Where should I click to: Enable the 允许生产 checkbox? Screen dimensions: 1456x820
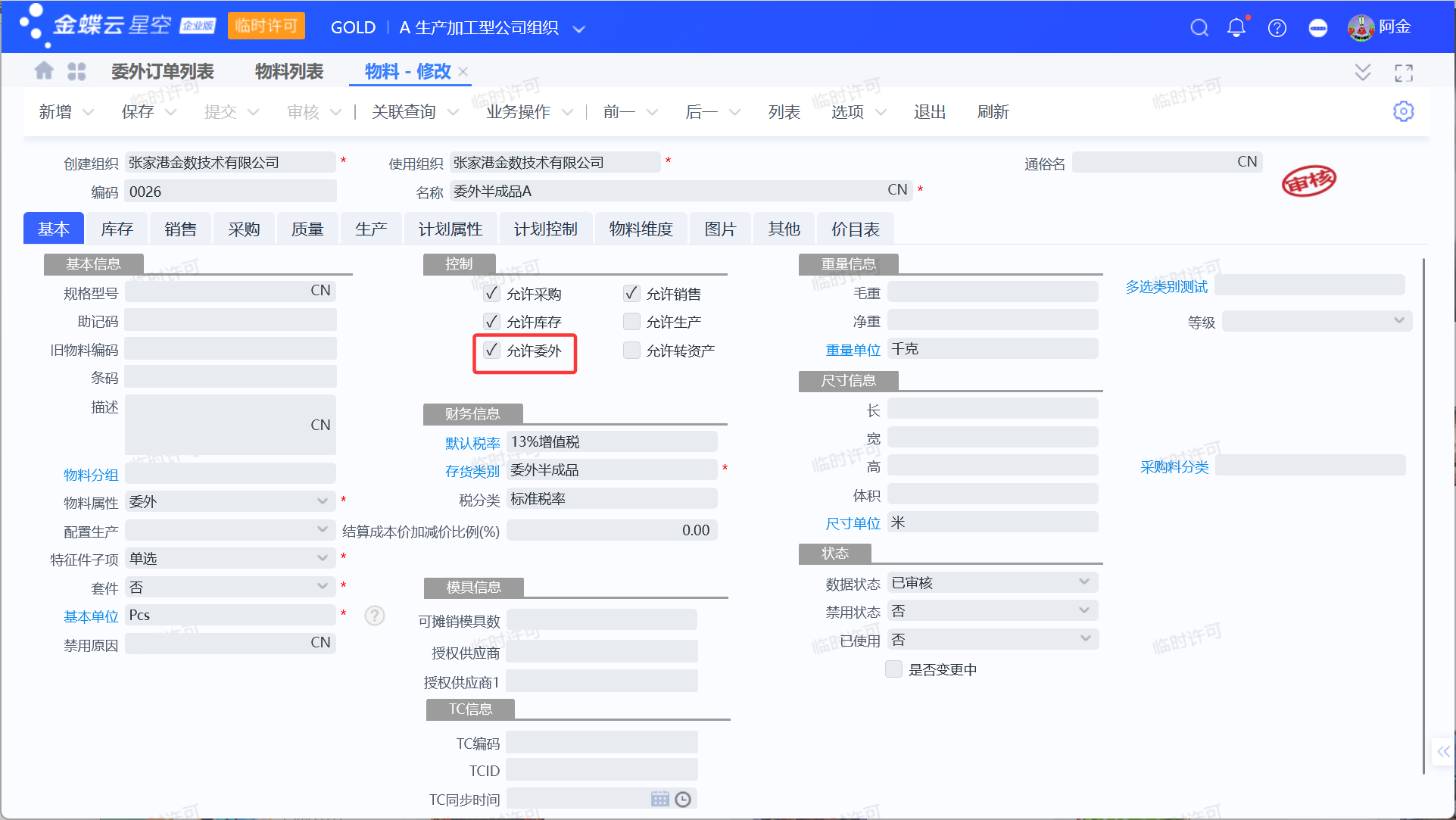point(631,322)
